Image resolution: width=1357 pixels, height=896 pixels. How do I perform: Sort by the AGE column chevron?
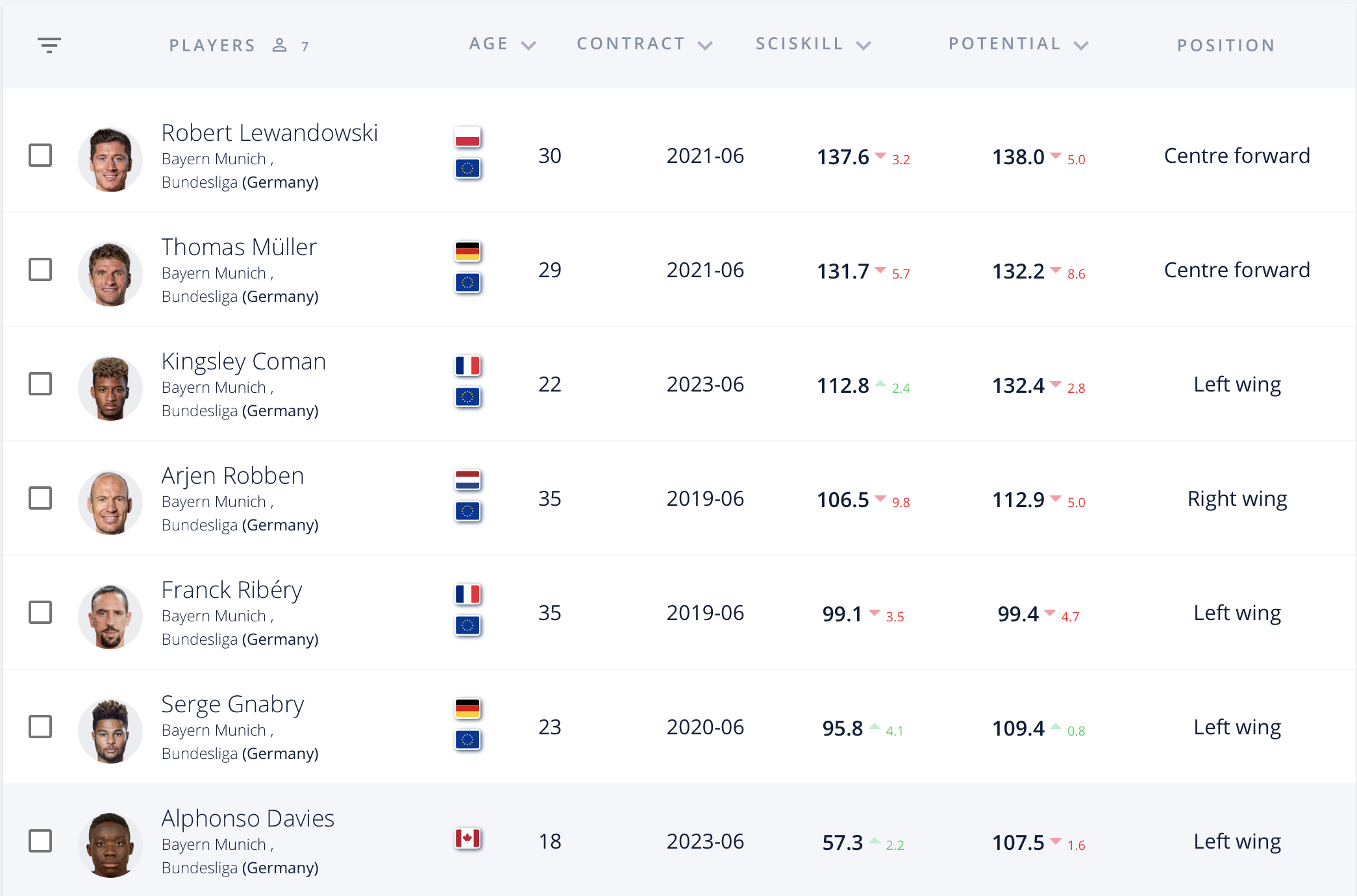click(529, 45)
